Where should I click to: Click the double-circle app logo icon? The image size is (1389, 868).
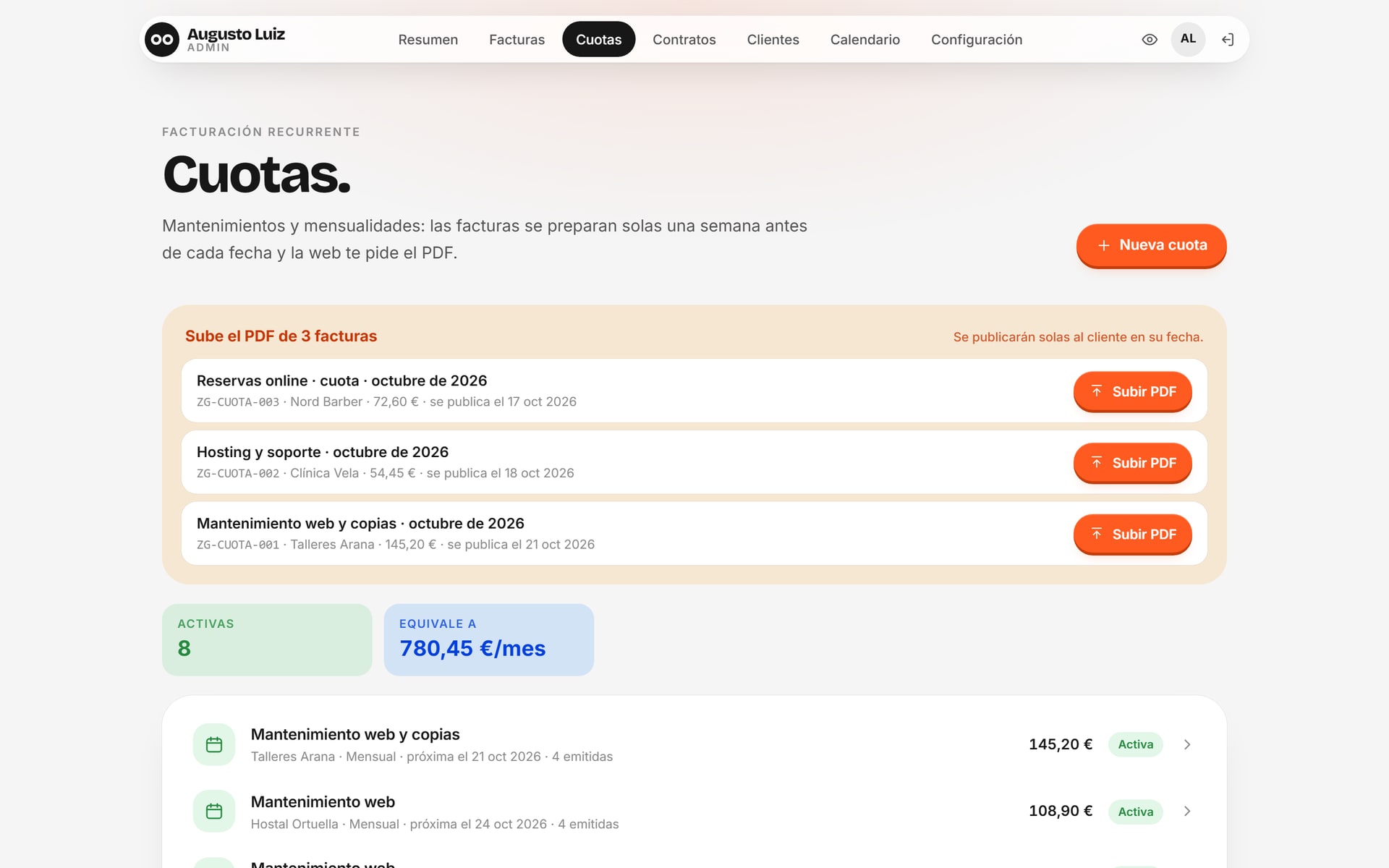162,39
